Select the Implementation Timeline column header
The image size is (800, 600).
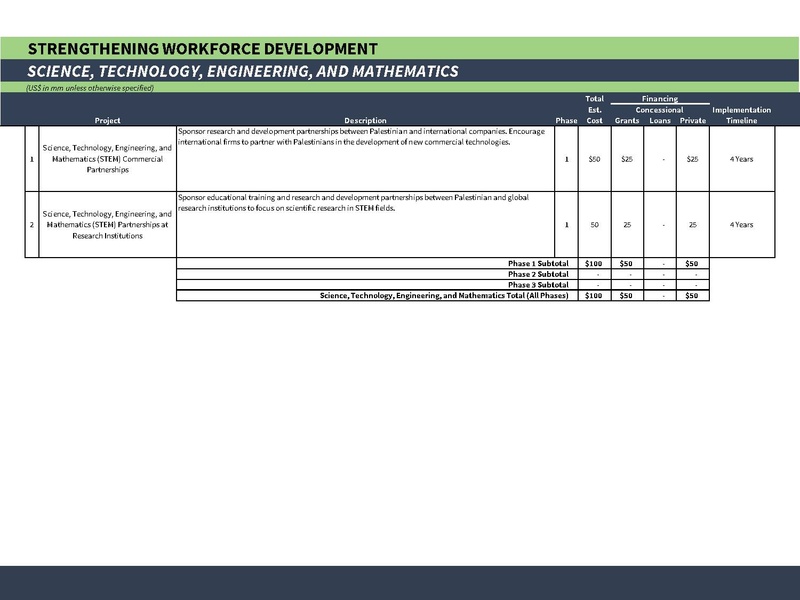point(741,115)
